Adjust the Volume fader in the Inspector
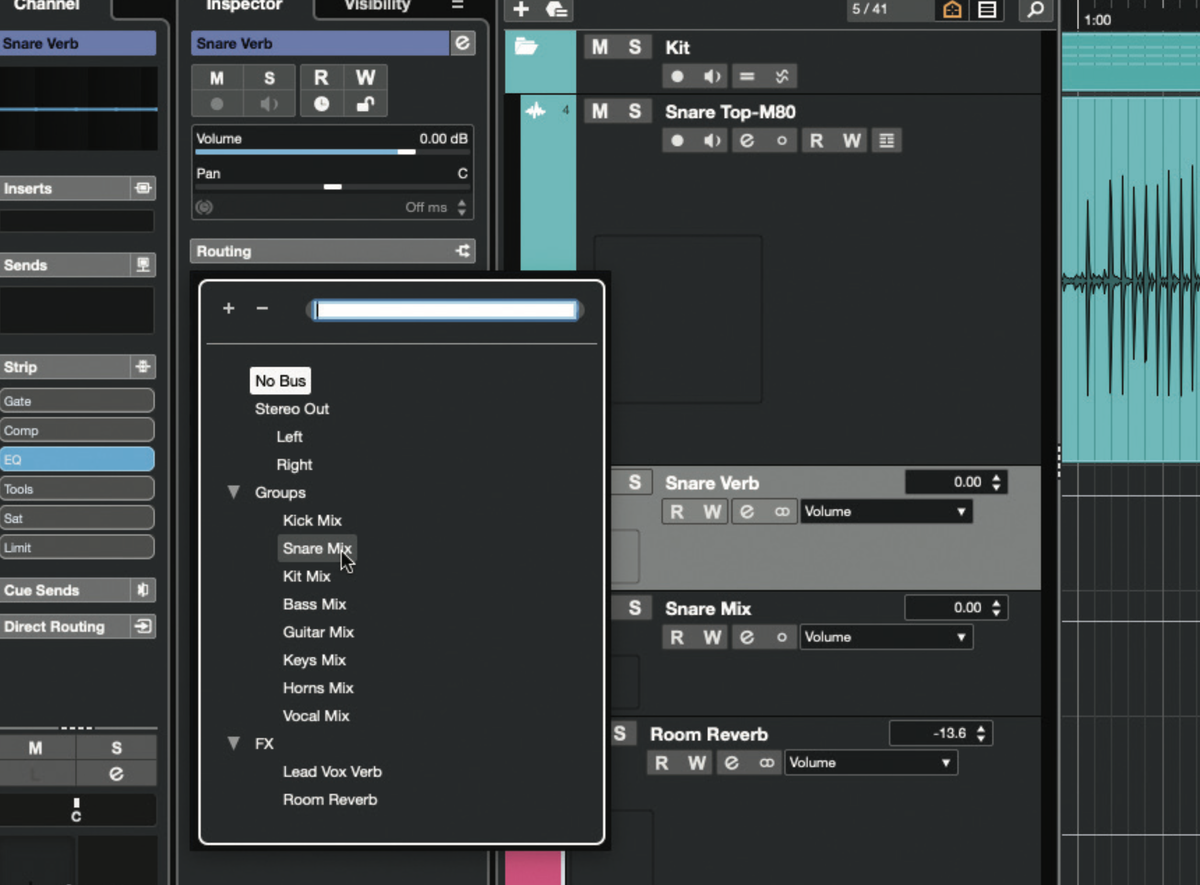 [x=407, y=153]
